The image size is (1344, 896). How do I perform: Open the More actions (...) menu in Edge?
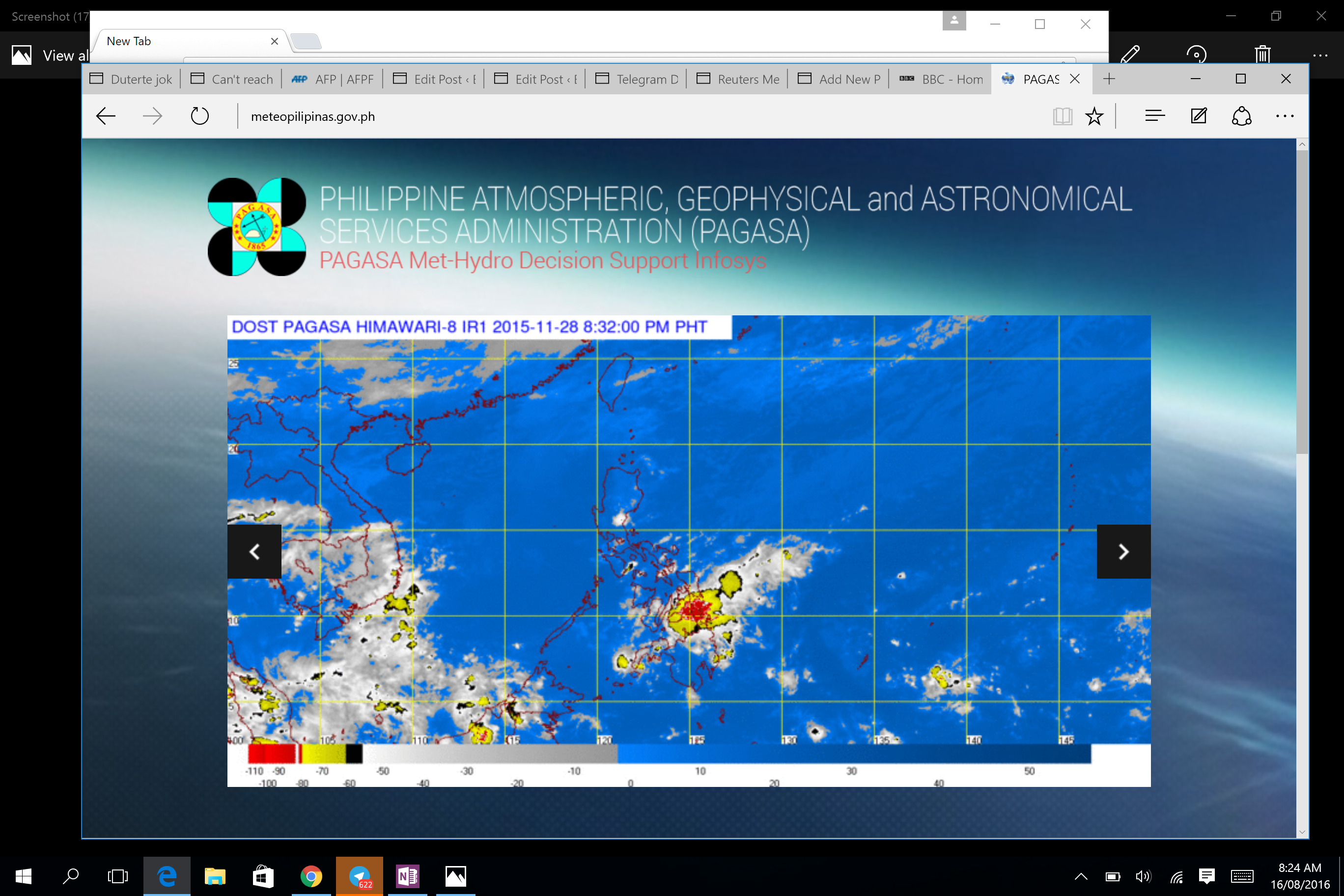1284,116
